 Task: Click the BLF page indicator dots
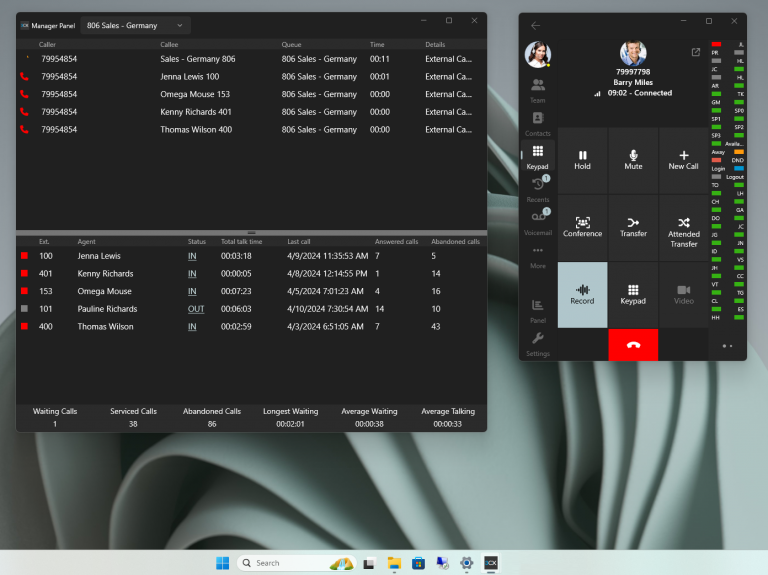tap(727, 346)
